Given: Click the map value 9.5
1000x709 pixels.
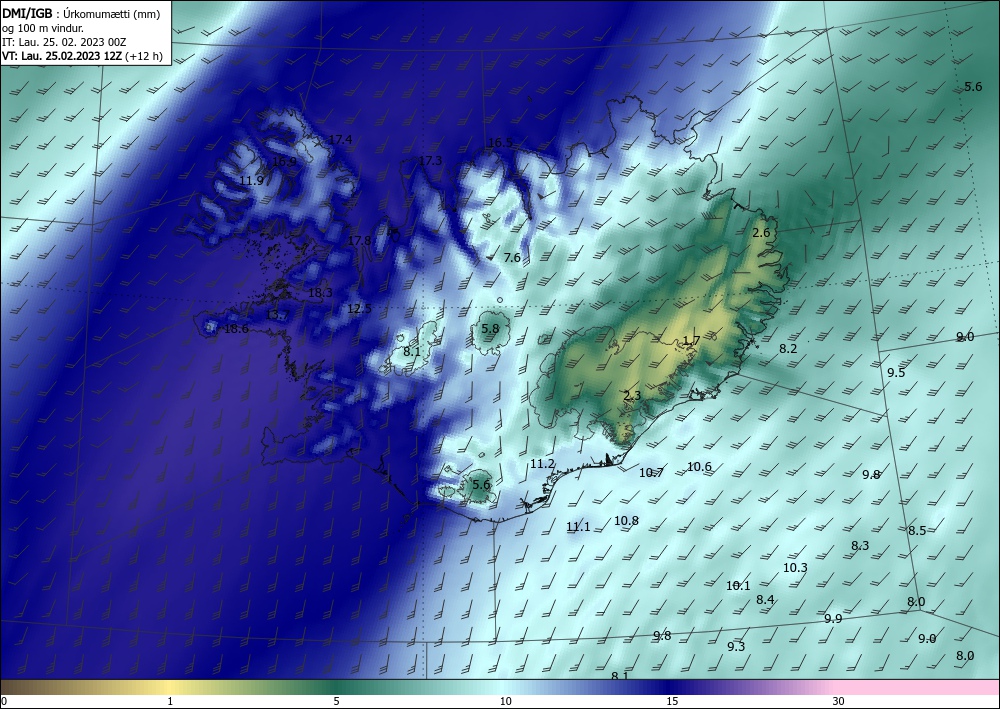Looking at the screenshot, I should [896, 373].
